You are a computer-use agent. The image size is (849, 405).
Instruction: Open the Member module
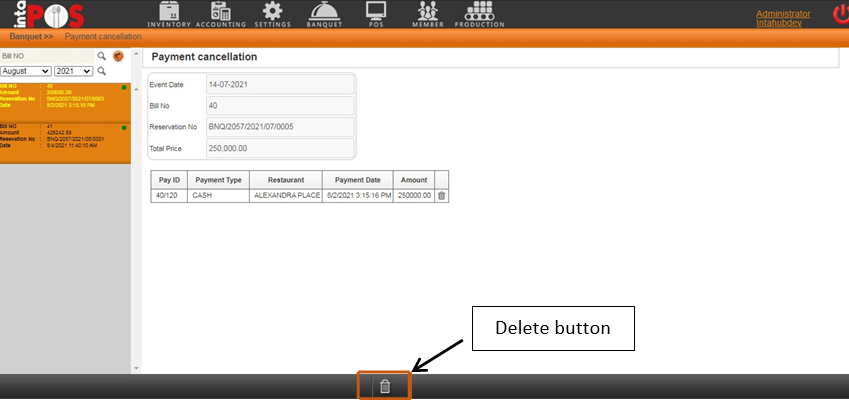pos(429,14)
